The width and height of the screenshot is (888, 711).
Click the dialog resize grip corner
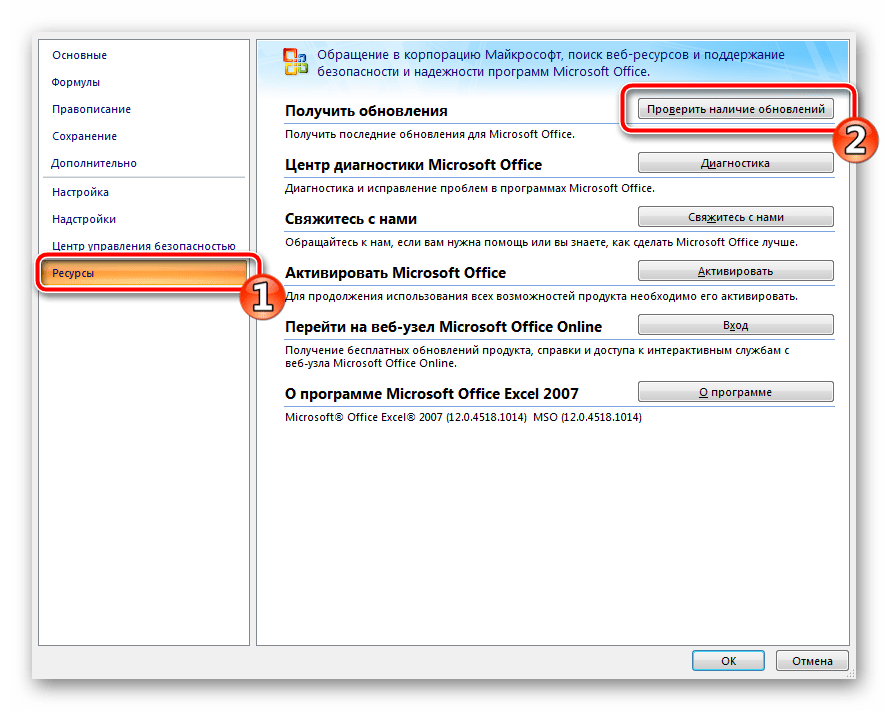coord(851,674)
